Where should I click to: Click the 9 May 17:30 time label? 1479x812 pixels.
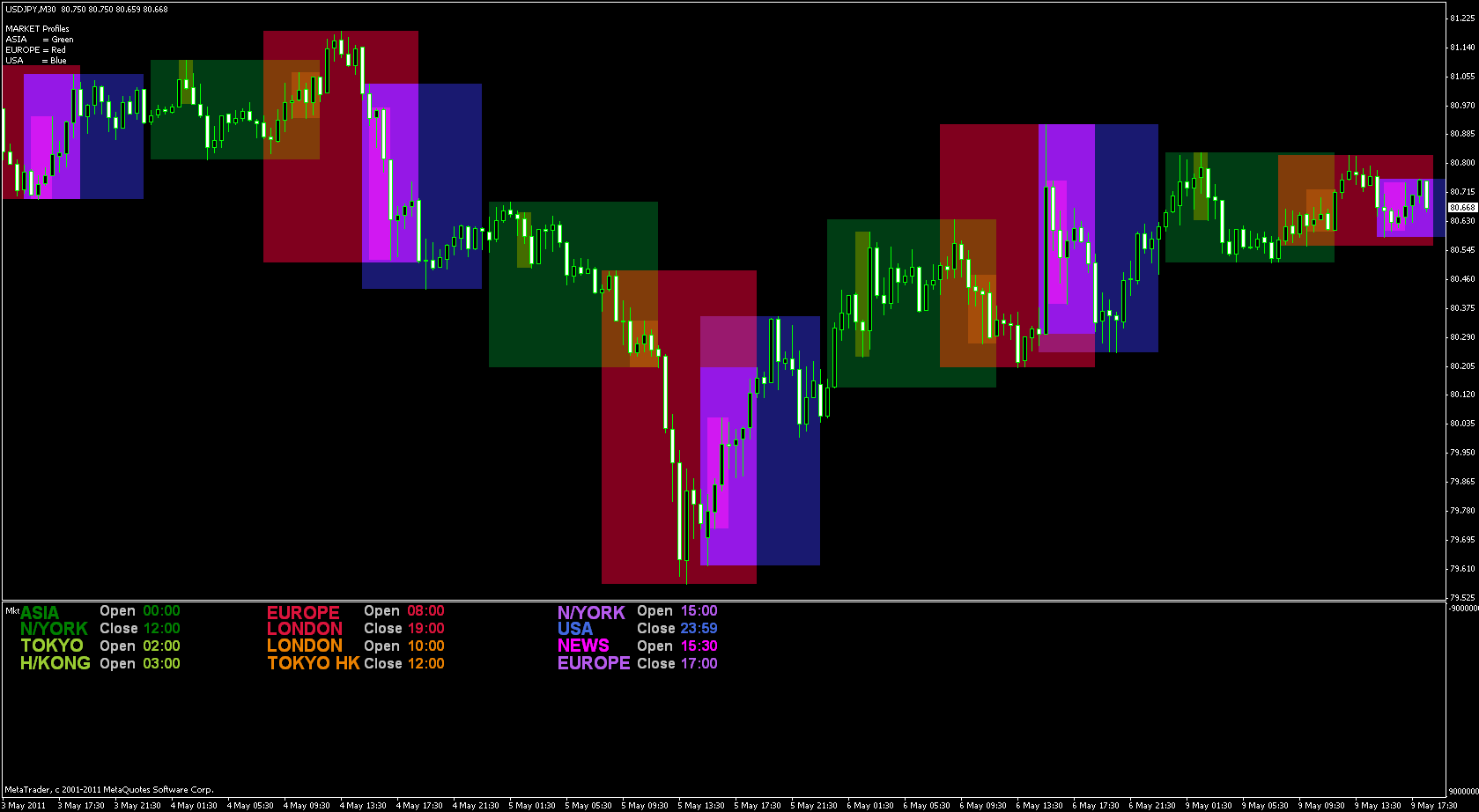1435,805
